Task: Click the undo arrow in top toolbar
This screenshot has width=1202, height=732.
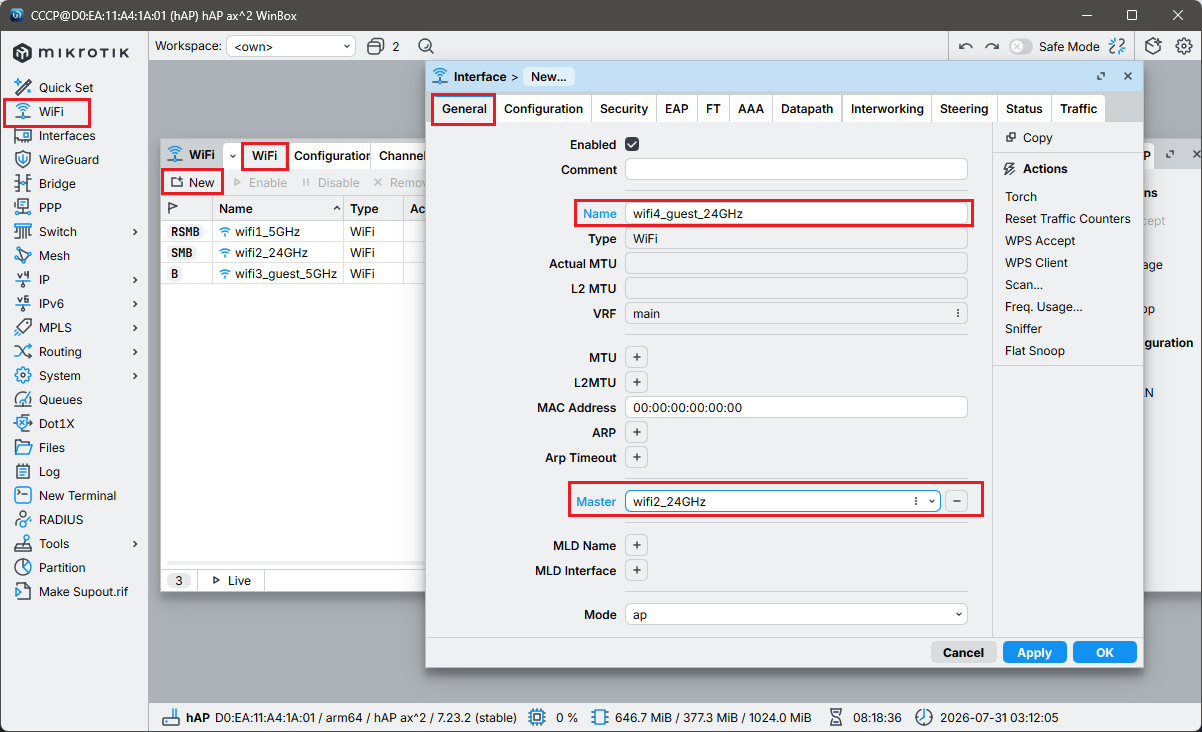Action: tap(965, 46)
